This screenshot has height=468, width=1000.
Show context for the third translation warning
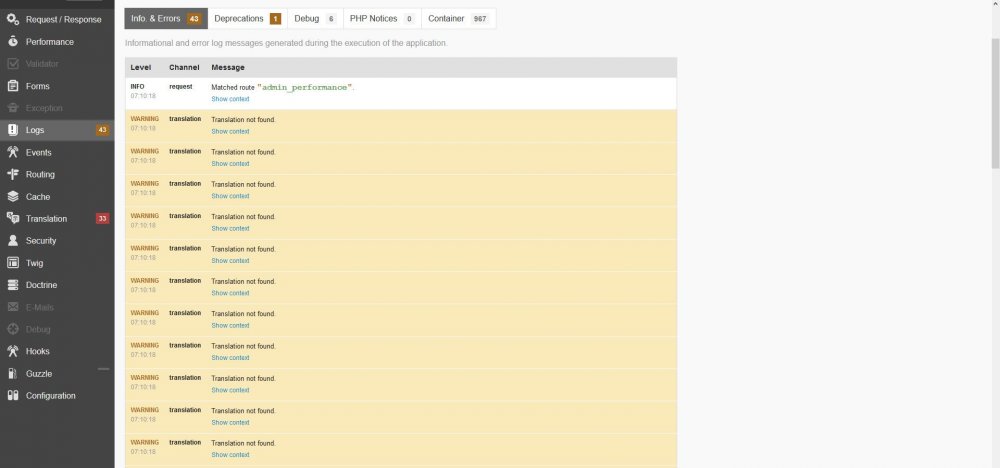[230, 196]
